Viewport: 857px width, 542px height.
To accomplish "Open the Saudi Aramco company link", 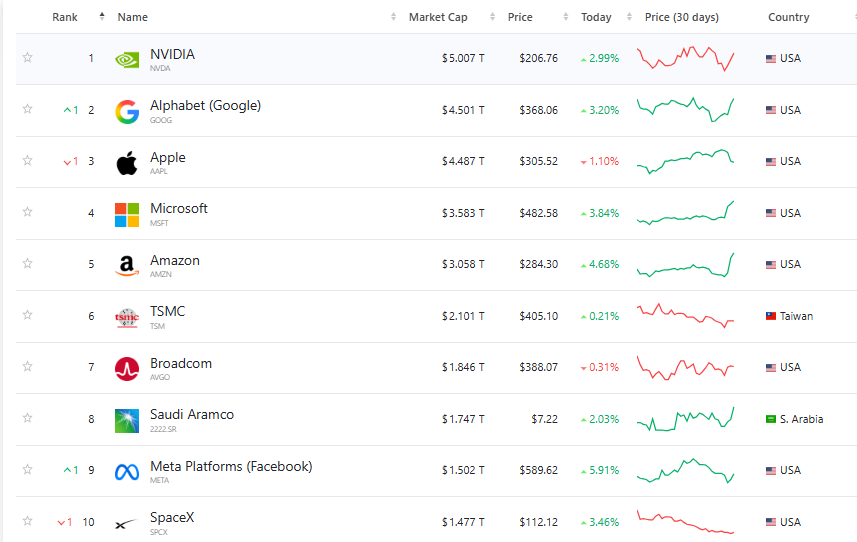I will [192, 414].
